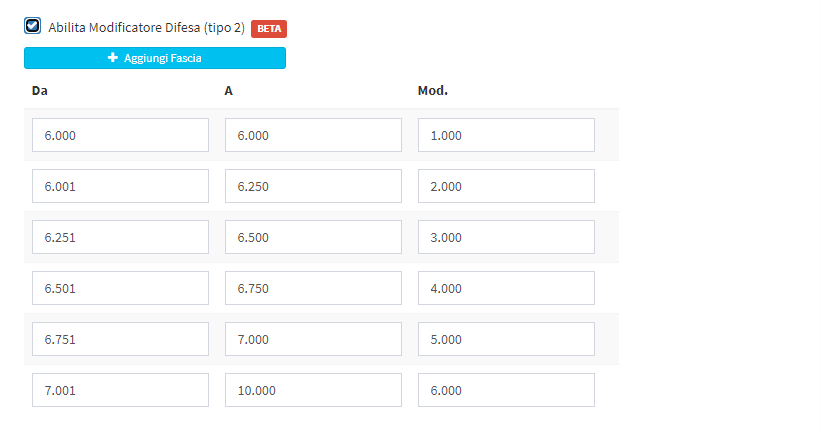824x432 pixels.
Task: Click the Da field with 6.751
Action: click(x=120, y=339)
